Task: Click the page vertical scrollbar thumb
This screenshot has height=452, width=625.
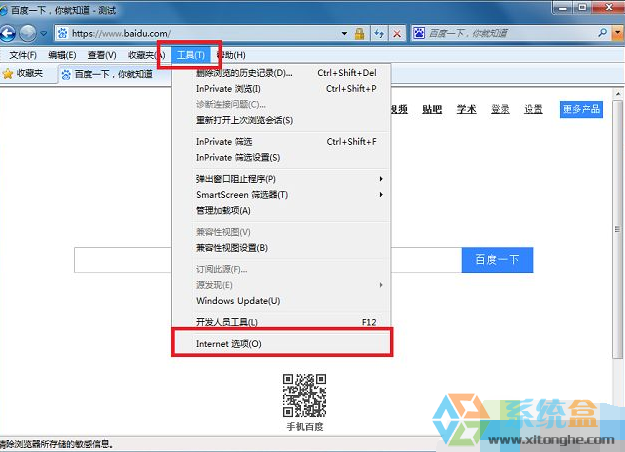Action: coord(617,229)
